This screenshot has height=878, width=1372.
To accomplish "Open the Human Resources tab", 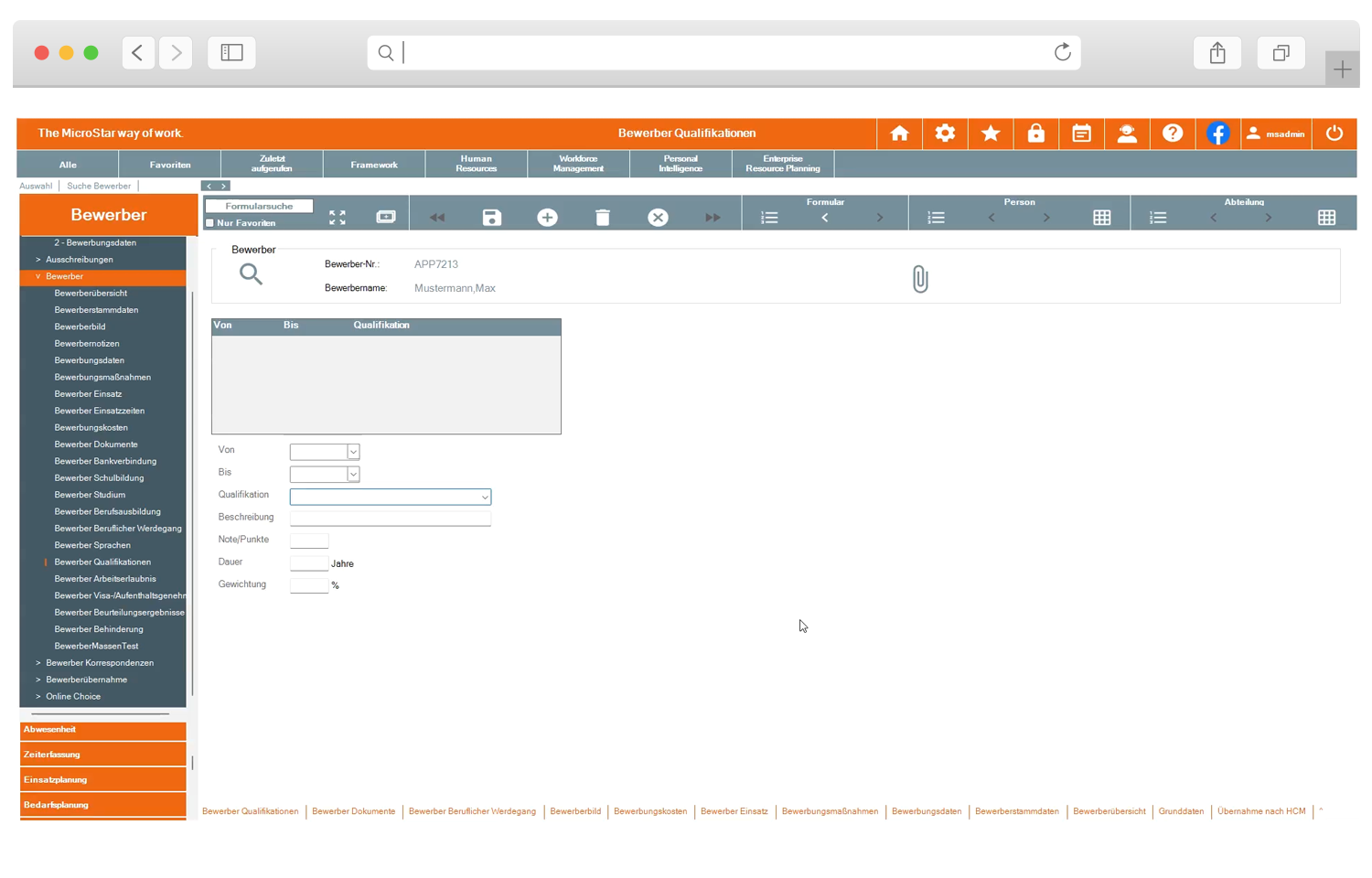I will pyautogui.click(x=477, y=165).
